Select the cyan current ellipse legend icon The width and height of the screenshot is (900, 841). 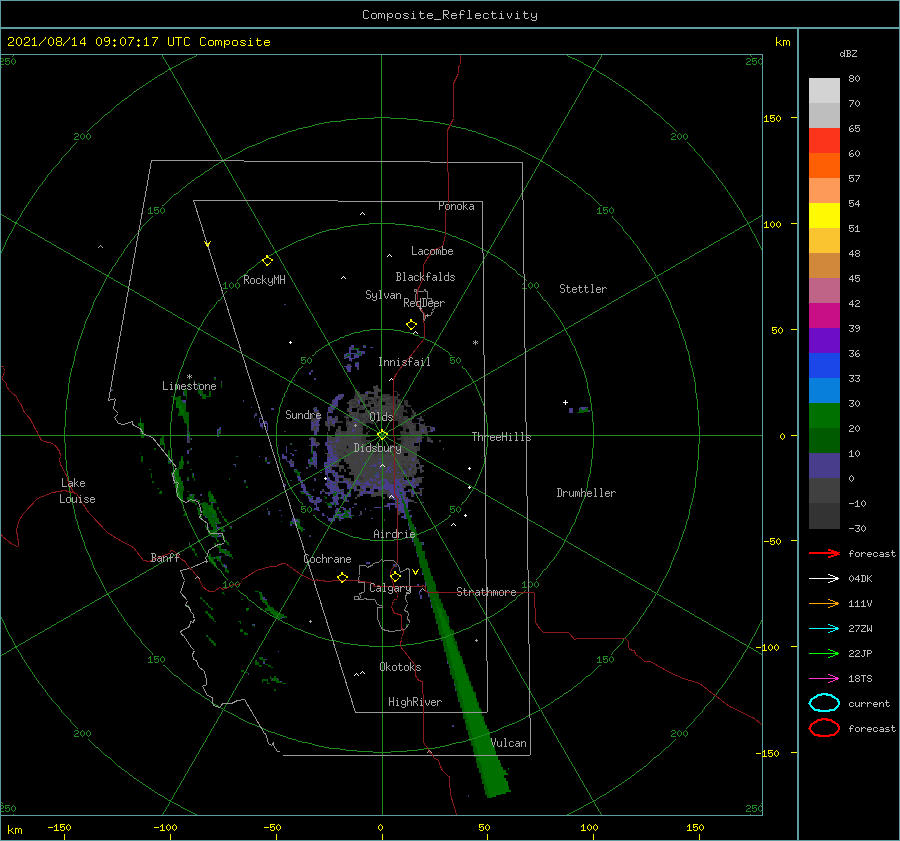[x=824, y=703]
